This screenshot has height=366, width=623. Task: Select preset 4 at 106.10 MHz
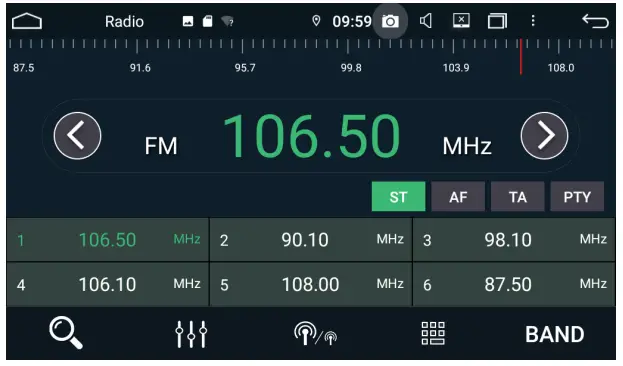click(x=108, y=285)
